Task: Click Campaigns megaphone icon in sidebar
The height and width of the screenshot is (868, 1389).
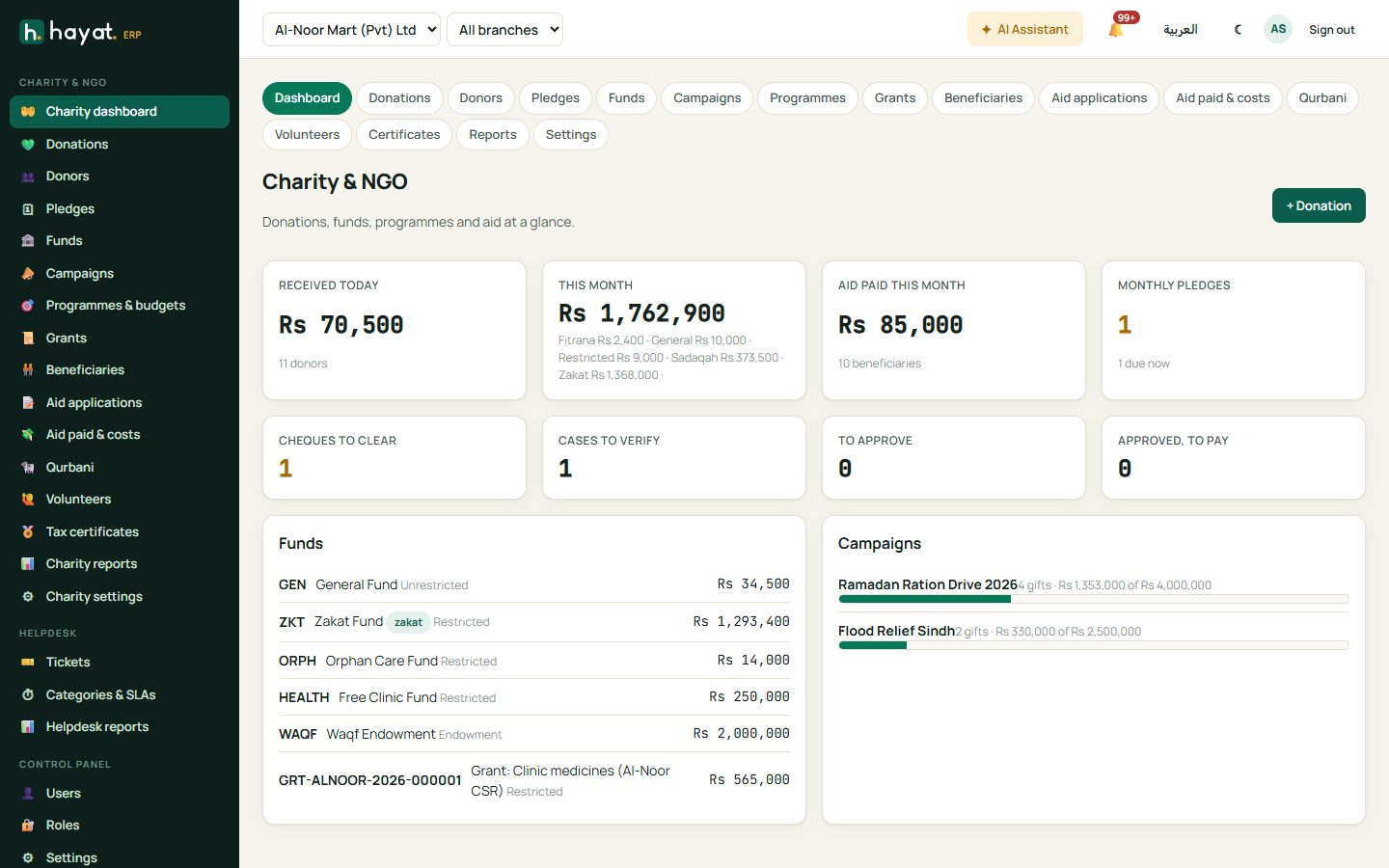Action: click(x=28, y=274)
